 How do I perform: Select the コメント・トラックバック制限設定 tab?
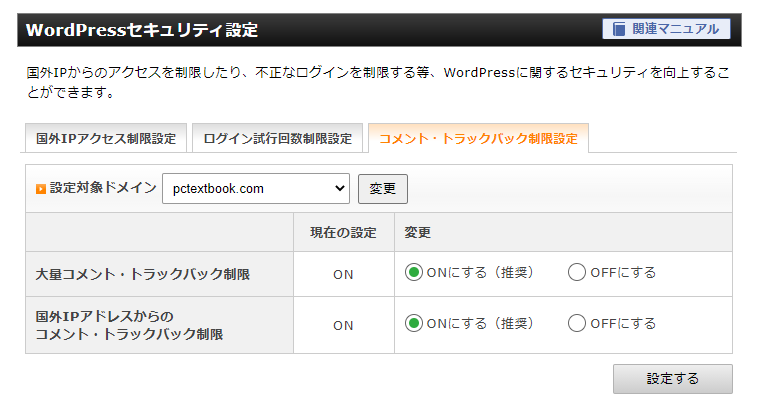[x=478, y=139]
